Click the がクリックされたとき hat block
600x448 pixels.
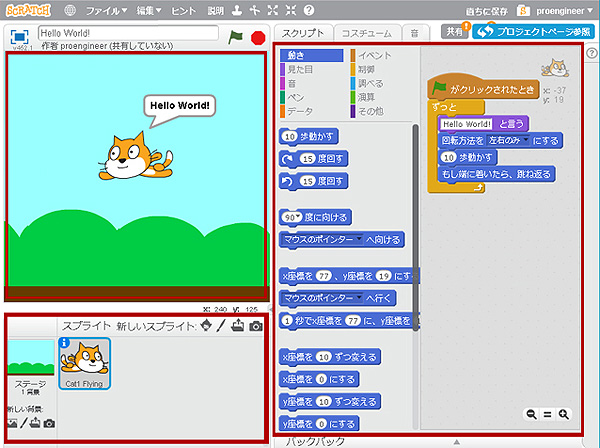pos(483,88)
